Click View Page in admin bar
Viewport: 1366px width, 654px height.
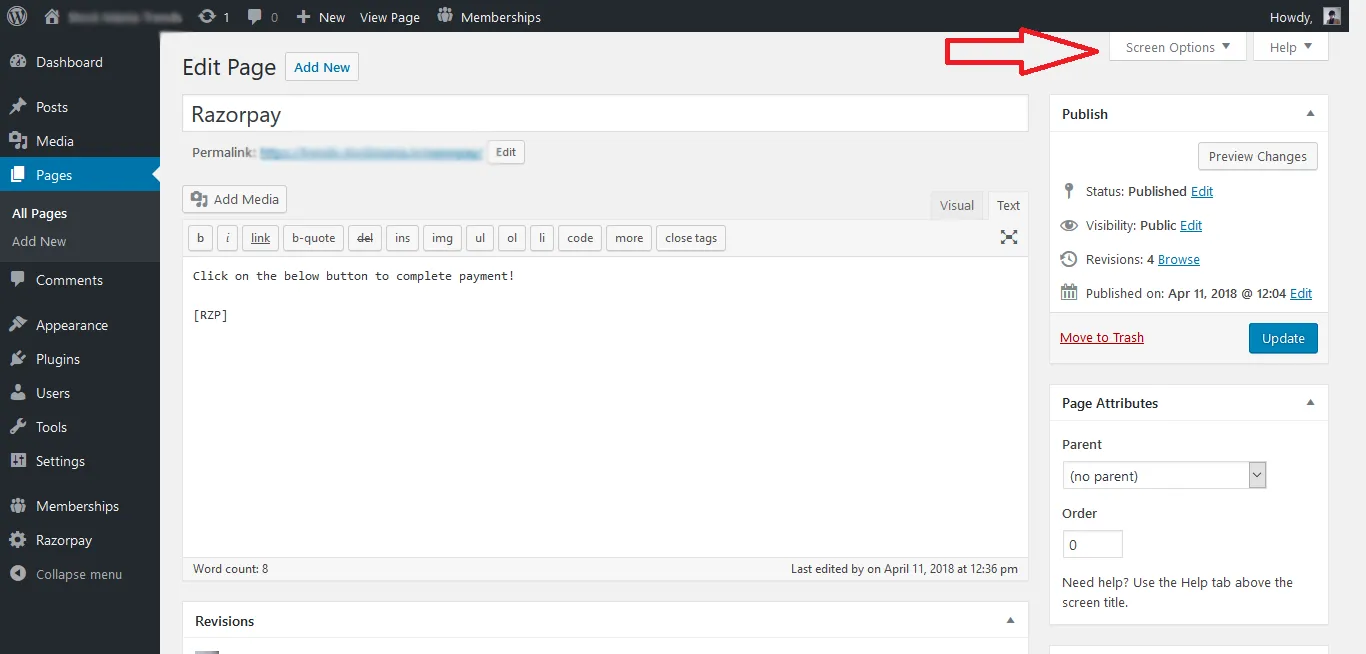click(x=390, y=17)
